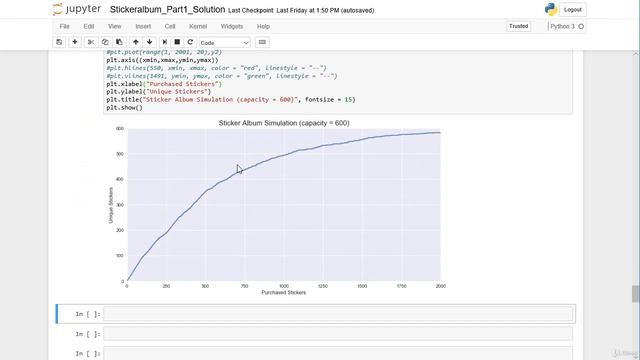640x360 pixels.
Task: Click the kernel idle indicator circle
Action: click(x=581, y=27)
